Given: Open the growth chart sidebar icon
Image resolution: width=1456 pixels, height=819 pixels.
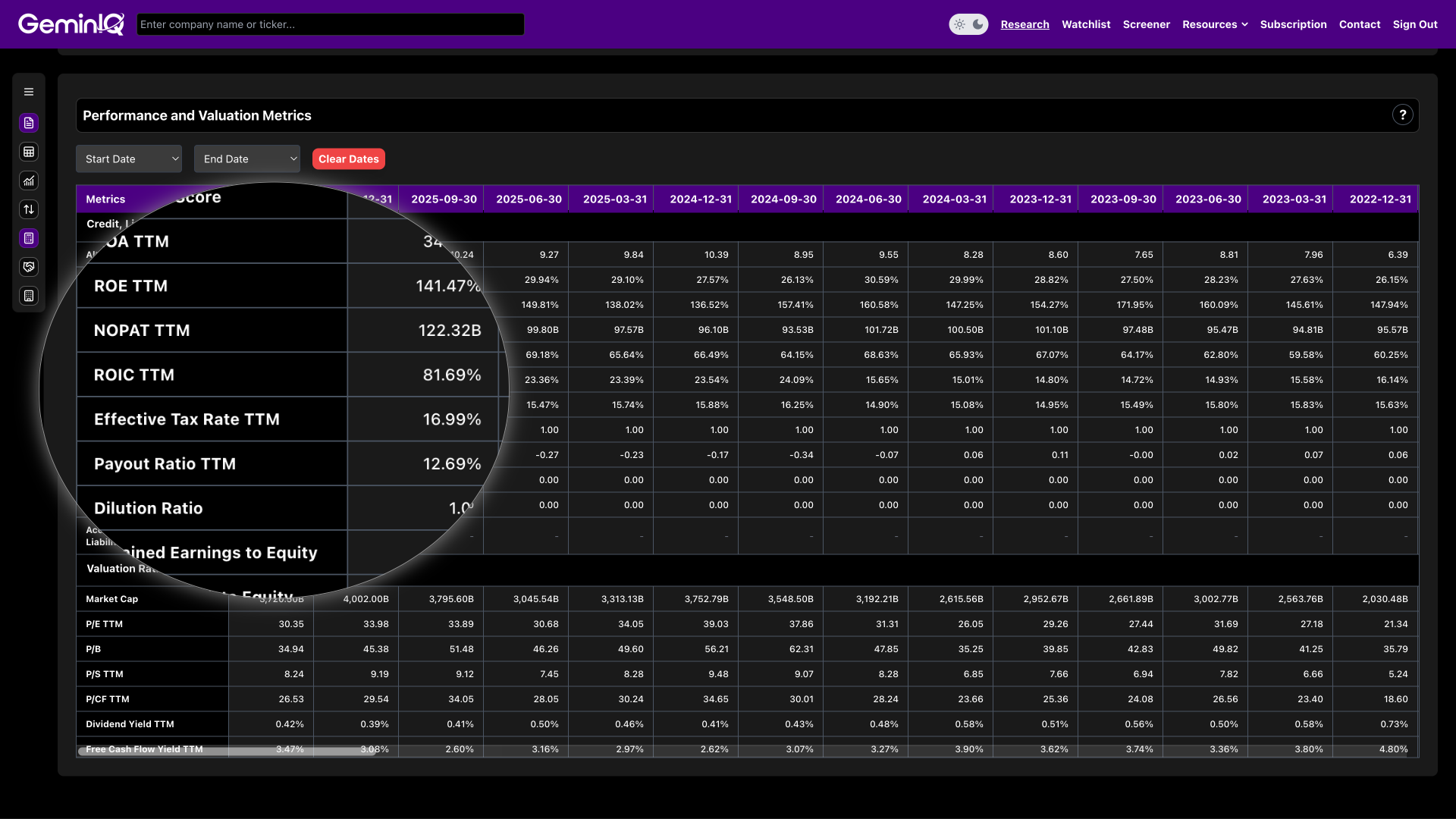Looking at the screenshot, I should (x=29, y=180).
